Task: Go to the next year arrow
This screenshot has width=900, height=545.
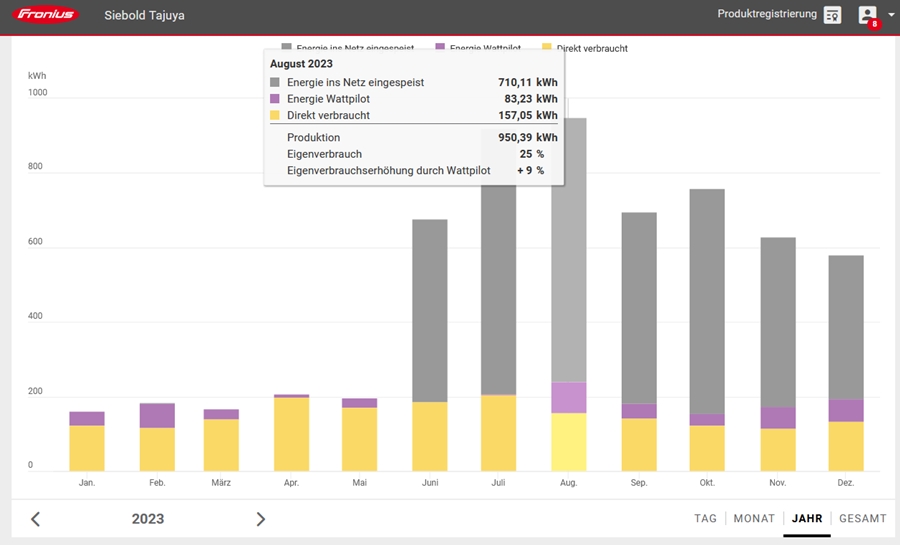Action: pyautogui.click(x=261, y=519)
